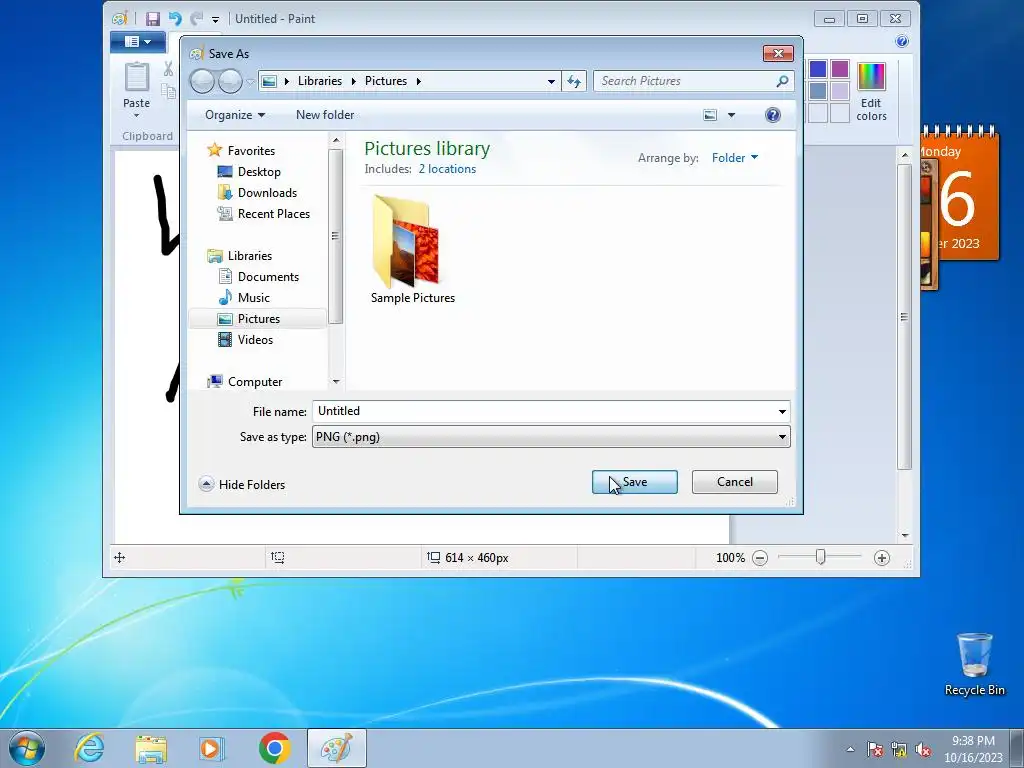The height and width of the screenshot is (768, 1024).
Task: Click the zoom in plus button
Action: click(882, 558)
